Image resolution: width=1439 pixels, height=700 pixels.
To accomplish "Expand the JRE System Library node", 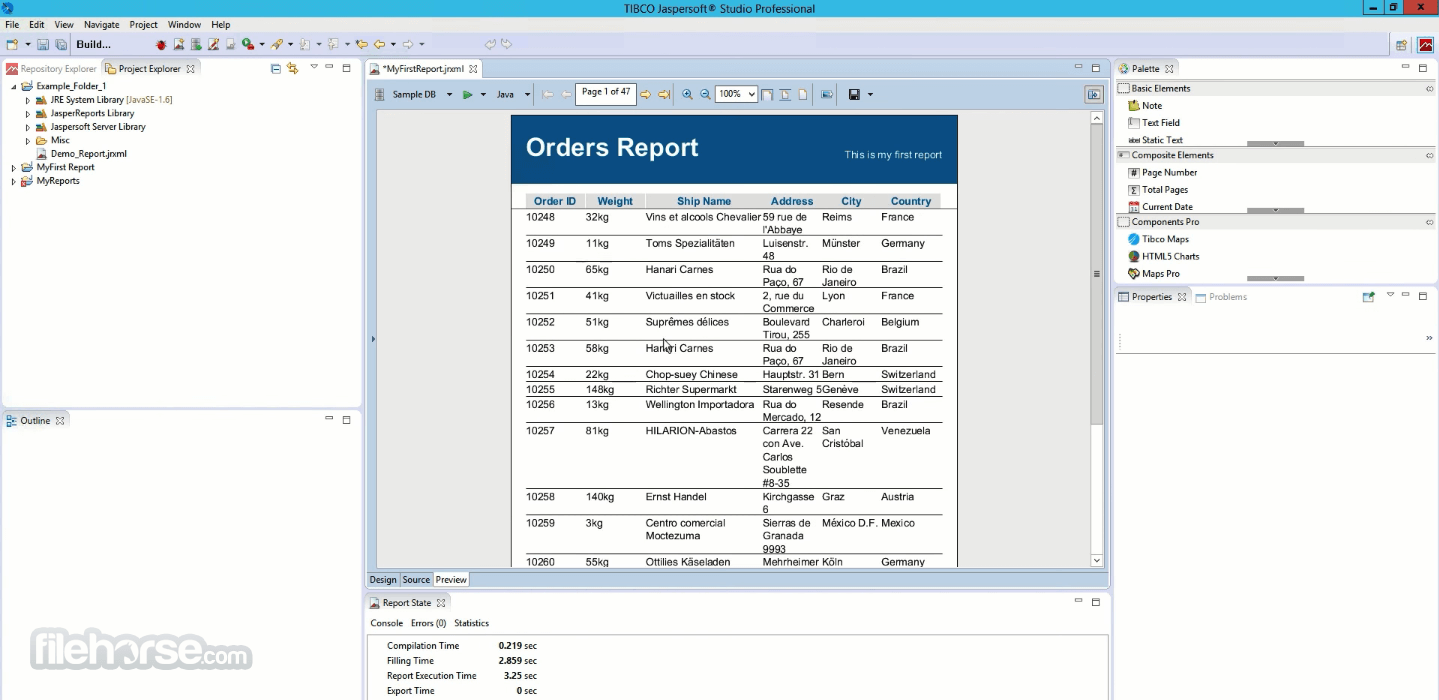I will click(x=28, y=100).
